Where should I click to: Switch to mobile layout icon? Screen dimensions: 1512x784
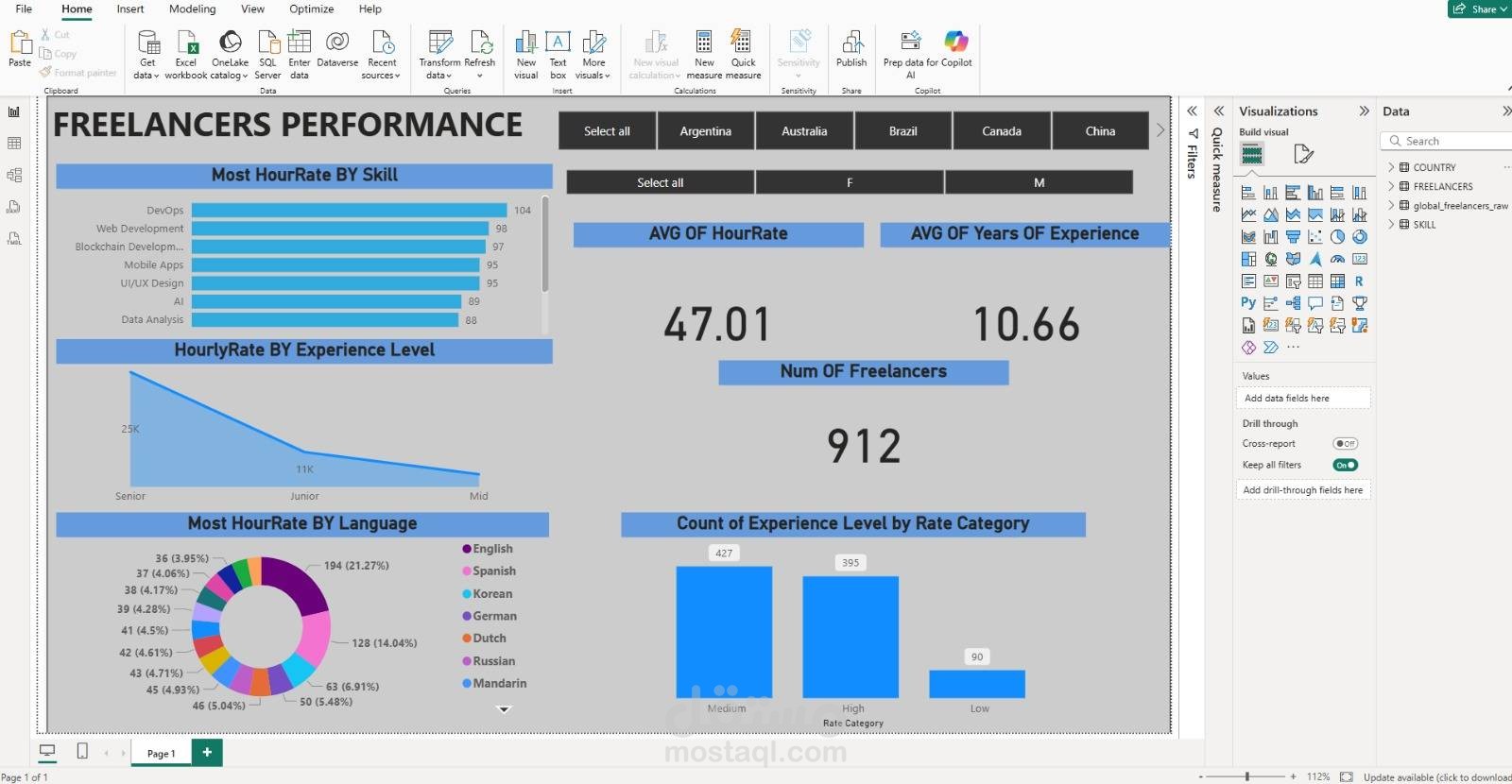[x=82, y=752]
